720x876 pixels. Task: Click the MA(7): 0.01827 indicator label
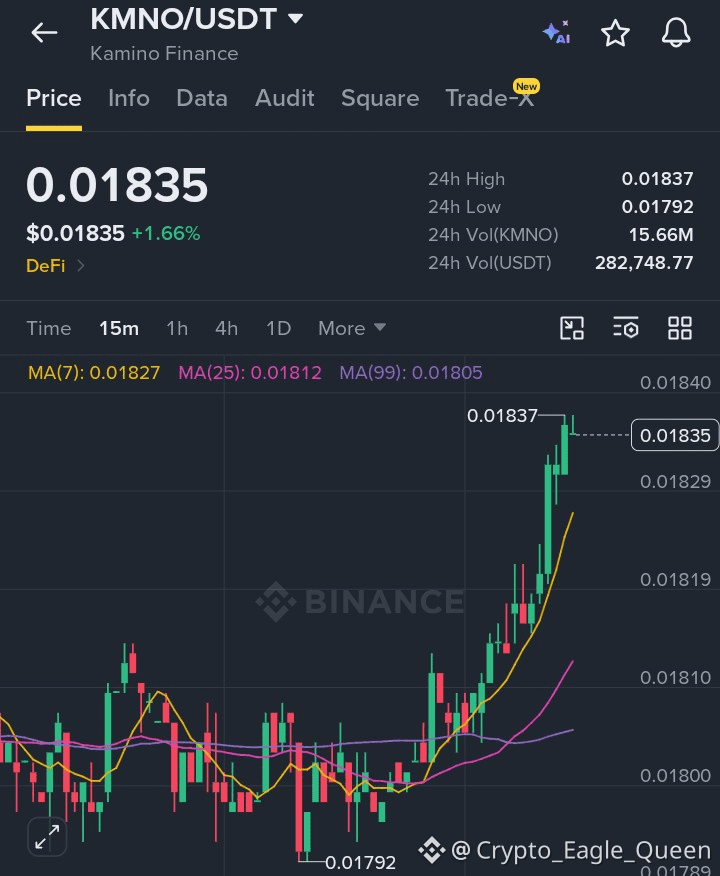[94, 373]
